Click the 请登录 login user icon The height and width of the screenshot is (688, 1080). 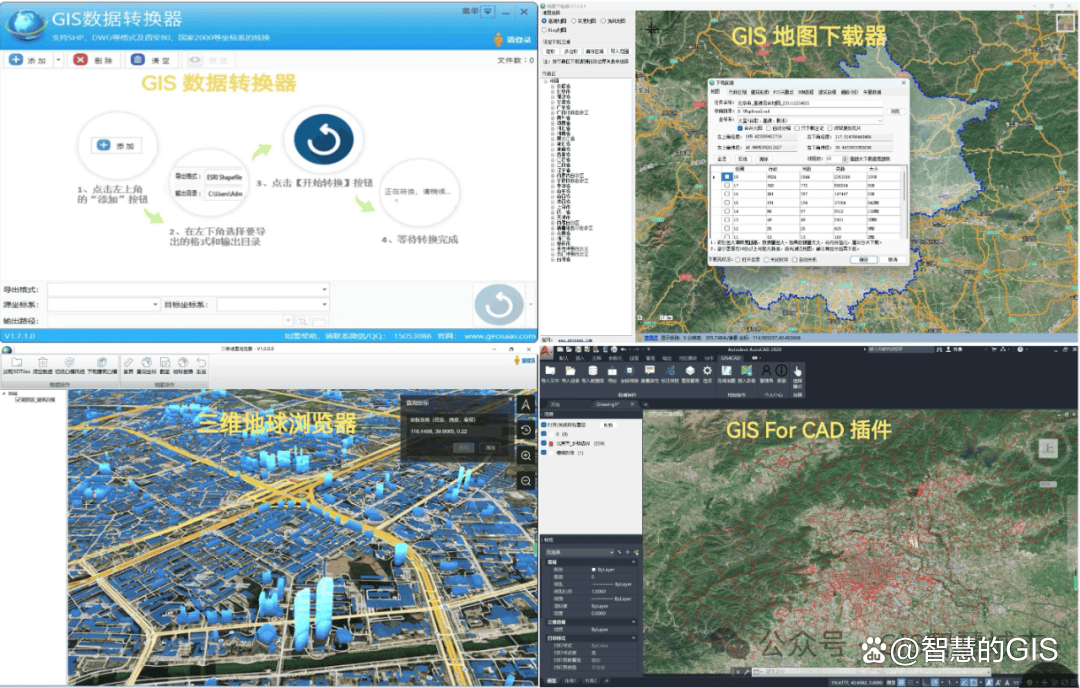point(498,40)
